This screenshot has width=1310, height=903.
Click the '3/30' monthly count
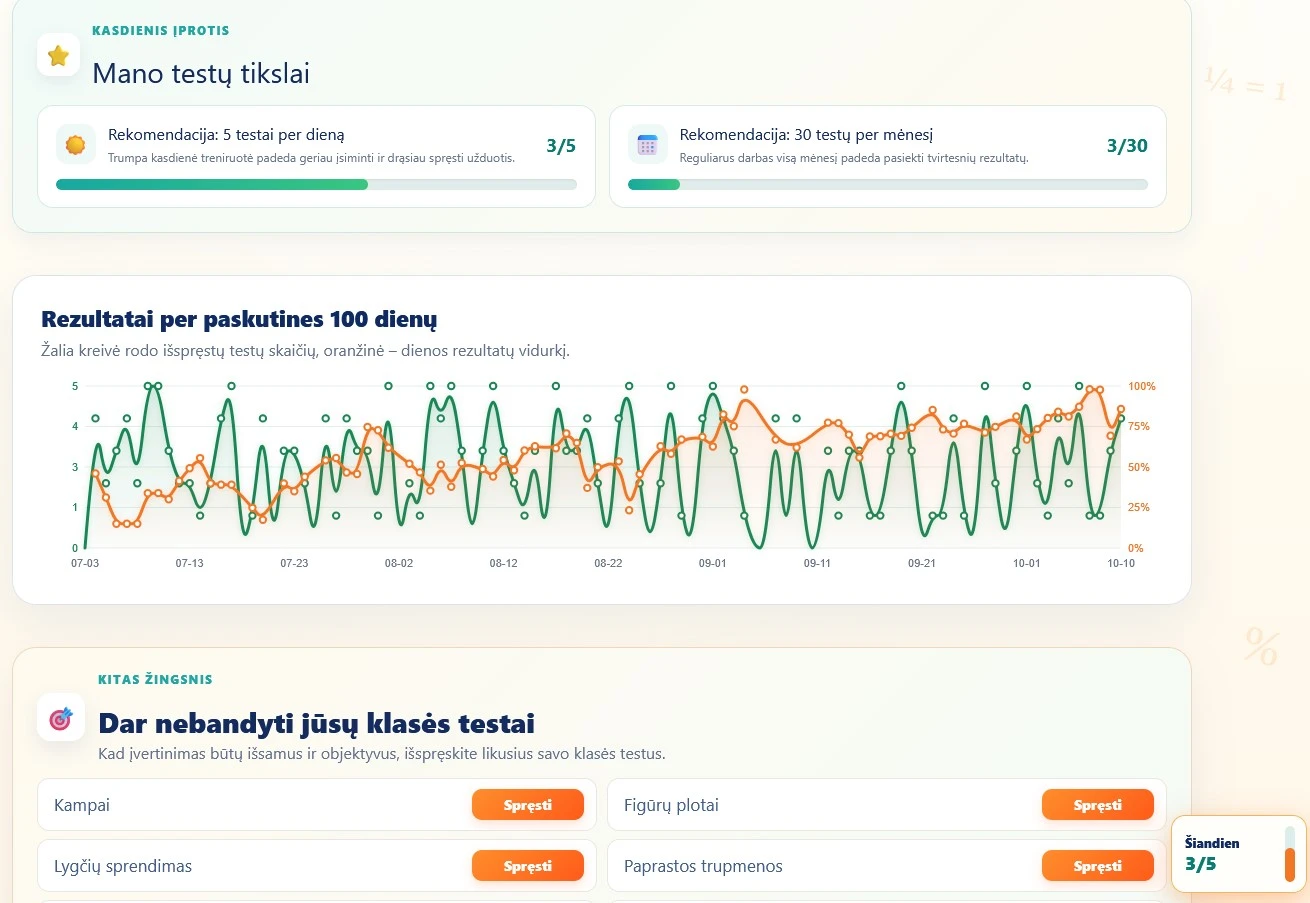1127,146
